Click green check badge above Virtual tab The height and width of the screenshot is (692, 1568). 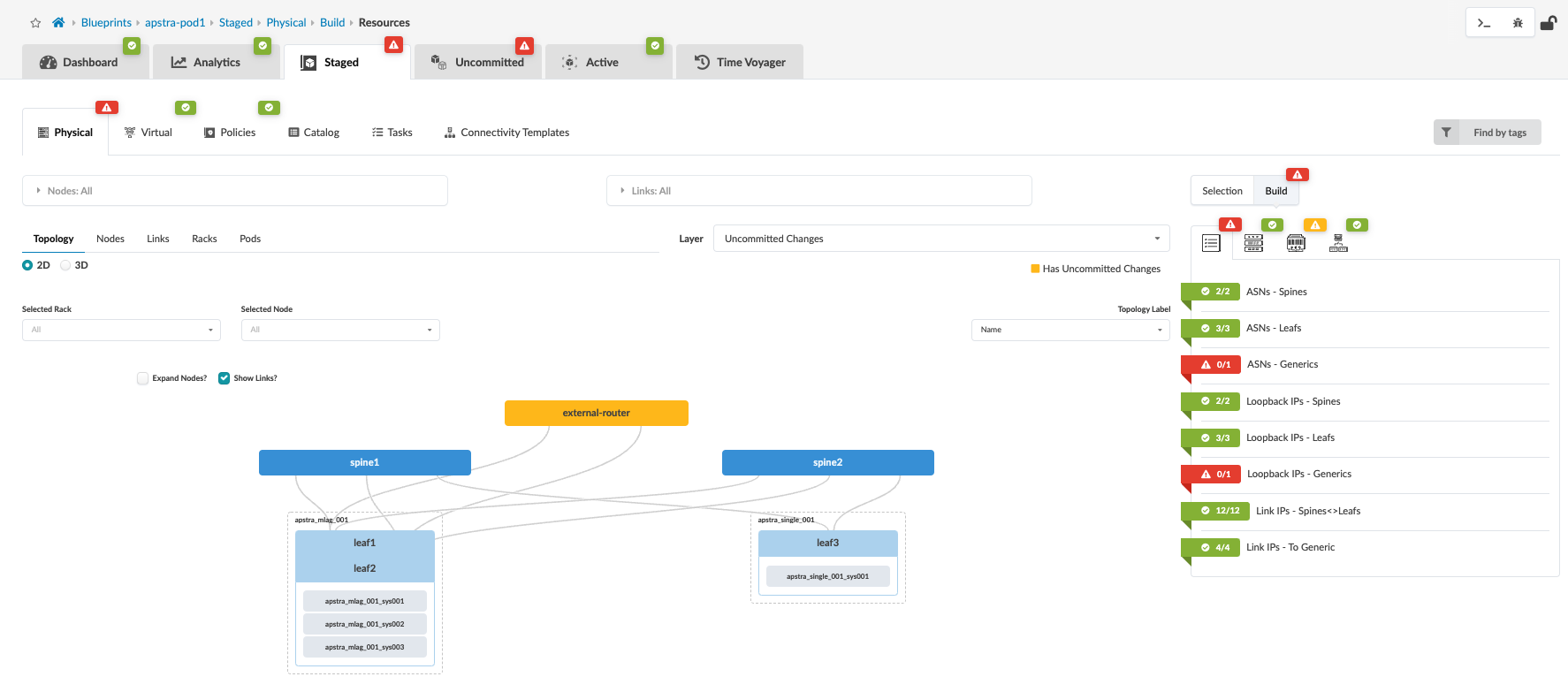[186, 108]
